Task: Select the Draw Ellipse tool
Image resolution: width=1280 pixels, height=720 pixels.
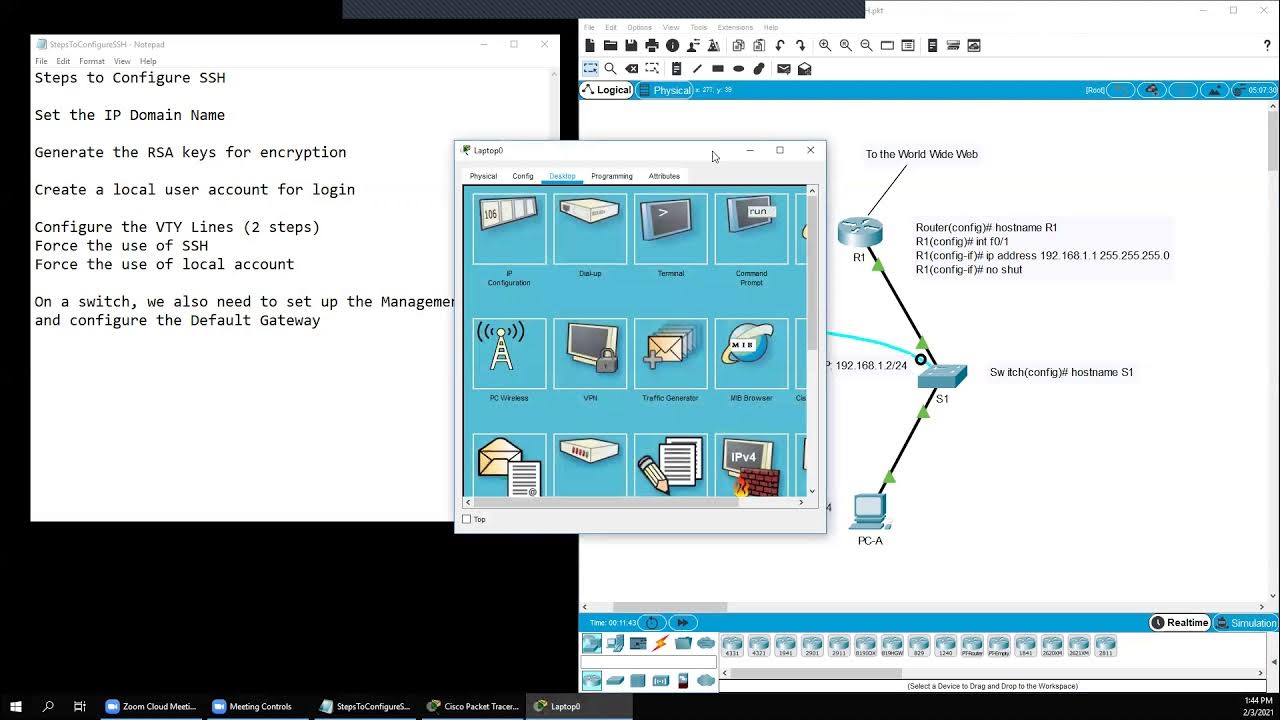Action: (738, 69)
